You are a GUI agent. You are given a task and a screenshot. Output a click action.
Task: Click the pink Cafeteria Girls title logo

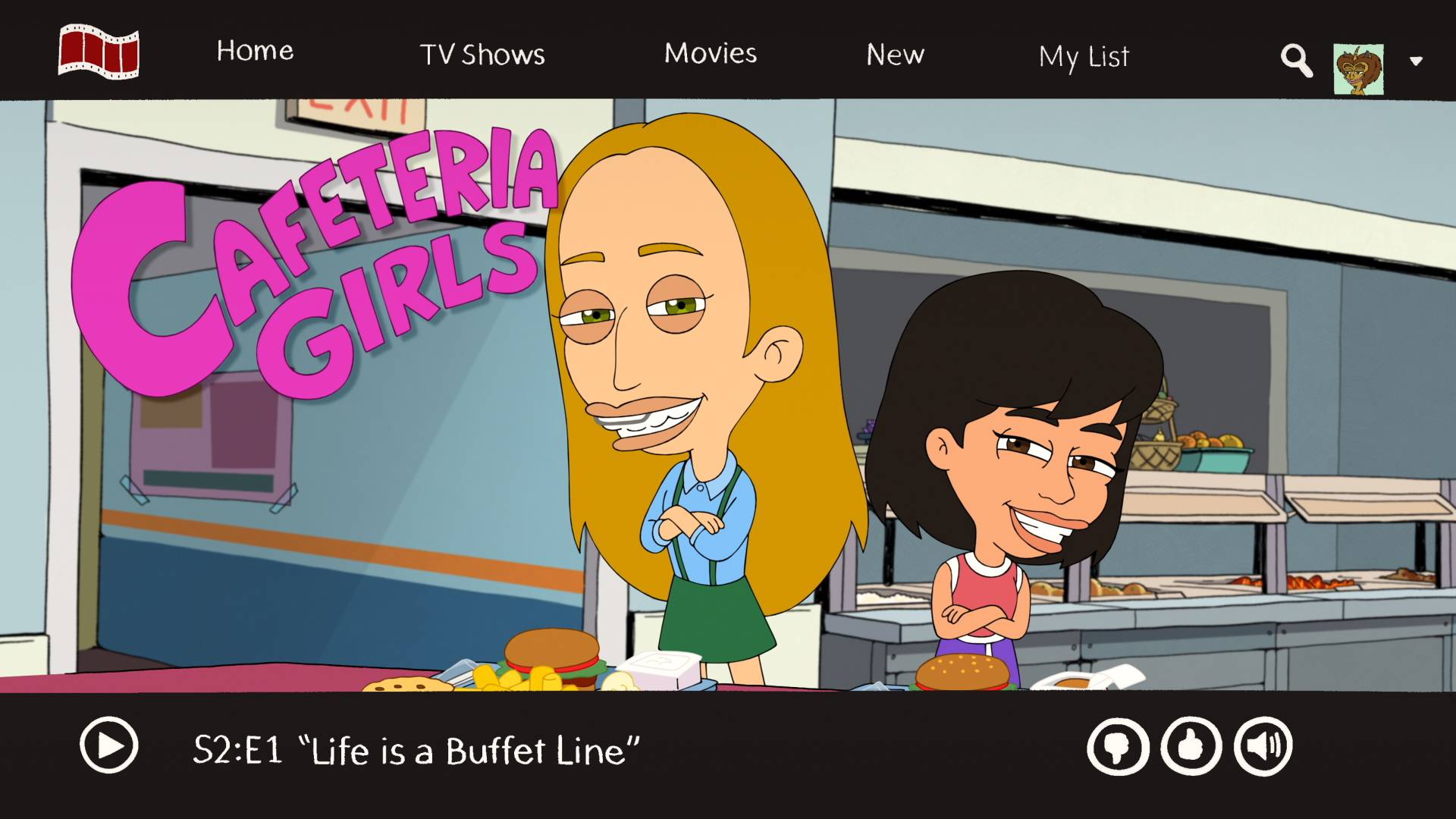315,262
